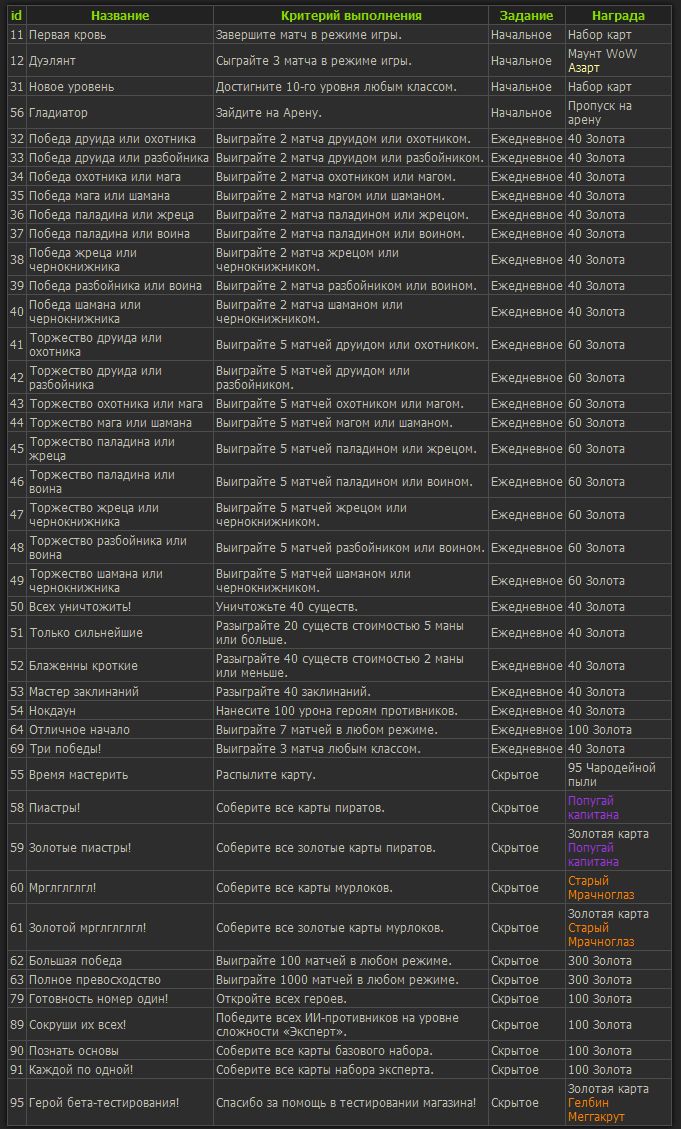The image size is (681, 1129).
Task: Click the "Название" column header
Action: coord(120,16)
